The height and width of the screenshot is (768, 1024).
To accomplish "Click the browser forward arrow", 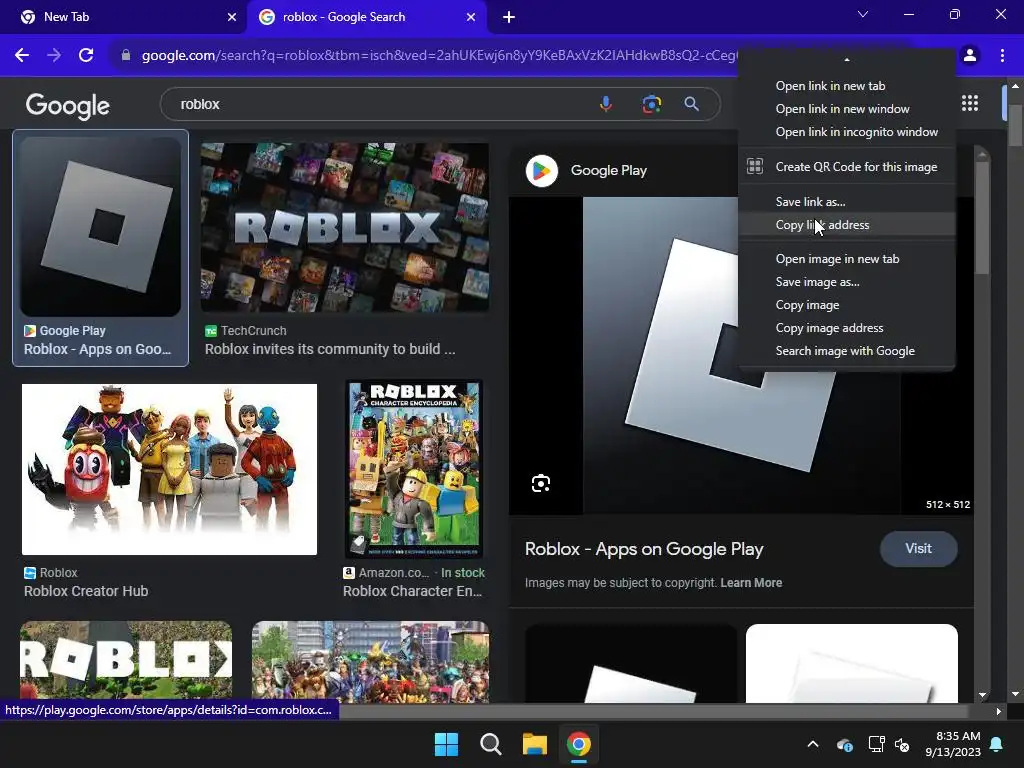I will [x=54, y=56].
